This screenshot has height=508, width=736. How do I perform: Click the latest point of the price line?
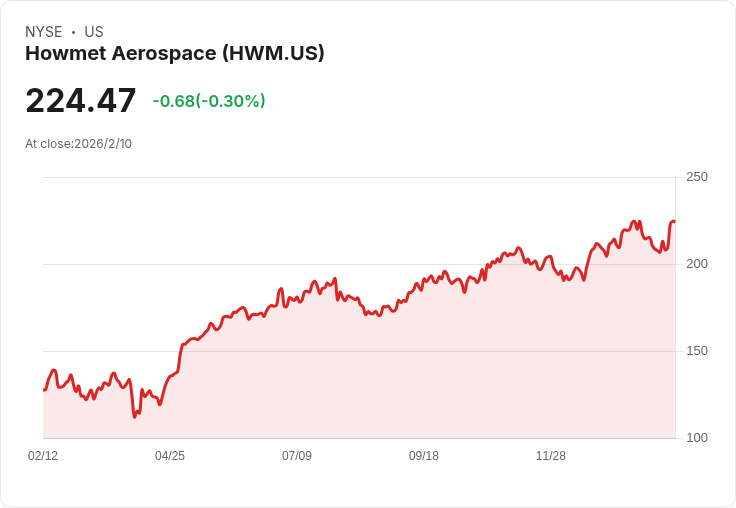pyautogui.click(x=674, y=222)
